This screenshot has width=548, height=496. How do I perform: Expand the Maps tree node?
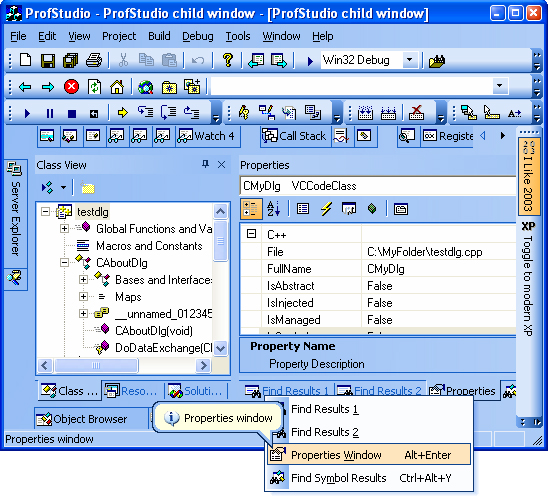click(x=83, y=296)
